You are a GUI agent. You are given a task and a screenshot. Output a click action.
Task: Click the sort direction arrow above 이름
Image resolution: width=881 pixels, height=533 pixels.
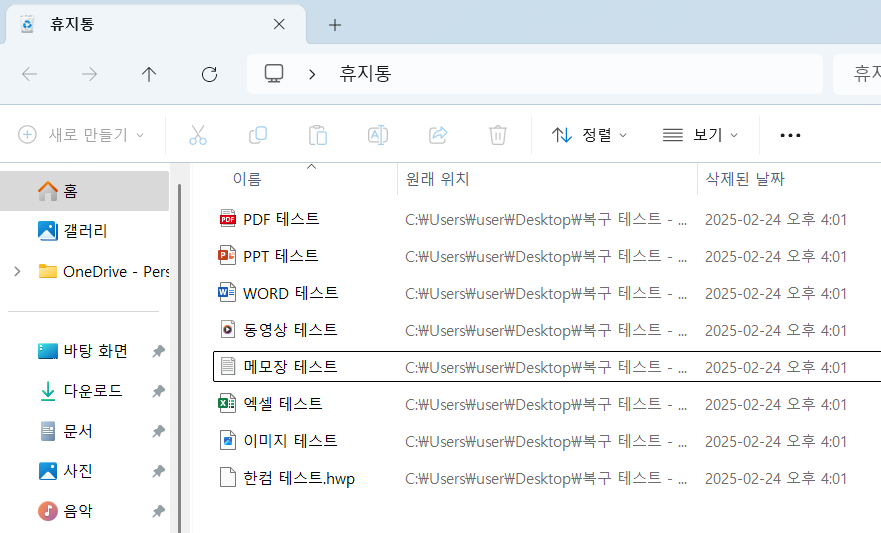pos(311,167)
